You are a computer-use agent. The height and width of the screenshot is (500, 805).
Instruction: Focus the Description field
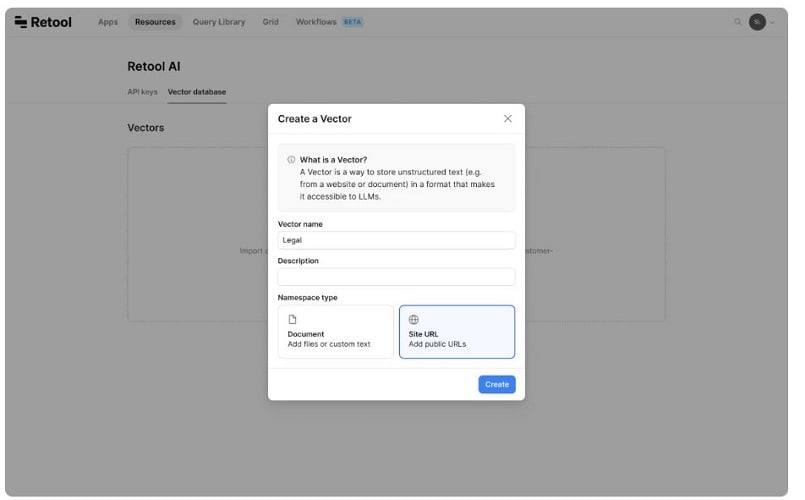click(x=396, y=277)
